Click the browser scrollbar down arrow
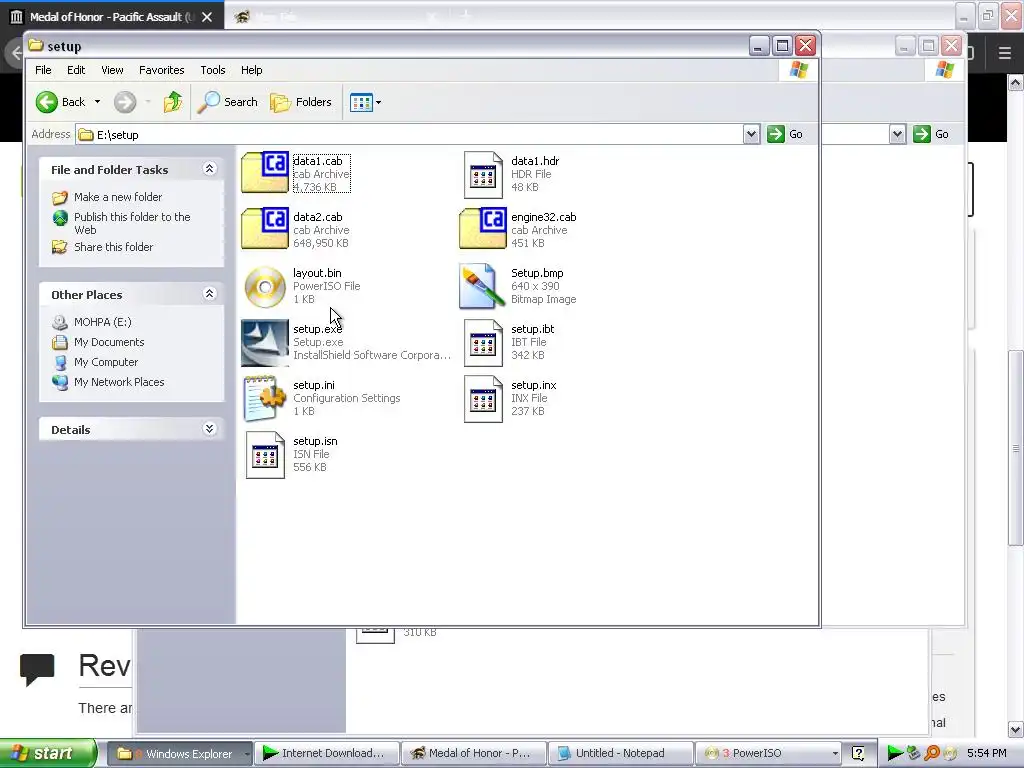Screen dimensions: 1024x768 1016,729
